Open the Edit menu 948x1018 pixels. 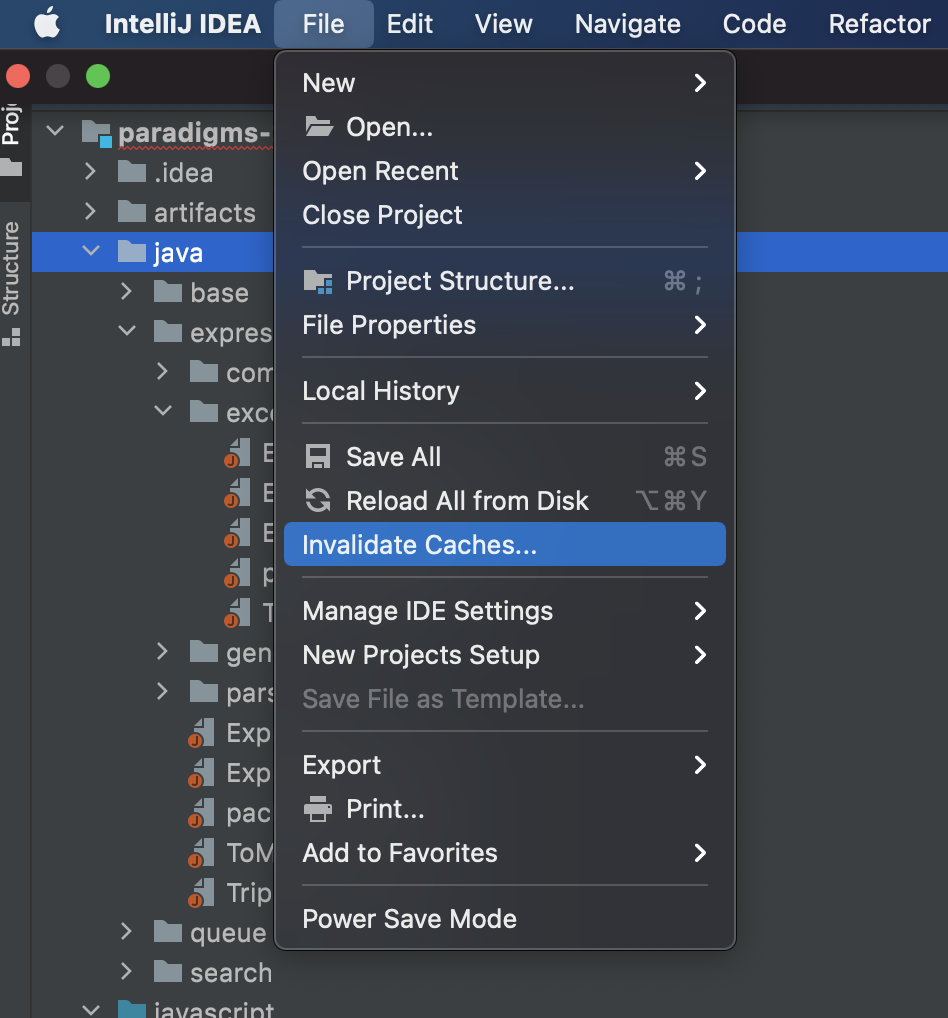click(409, 24)
